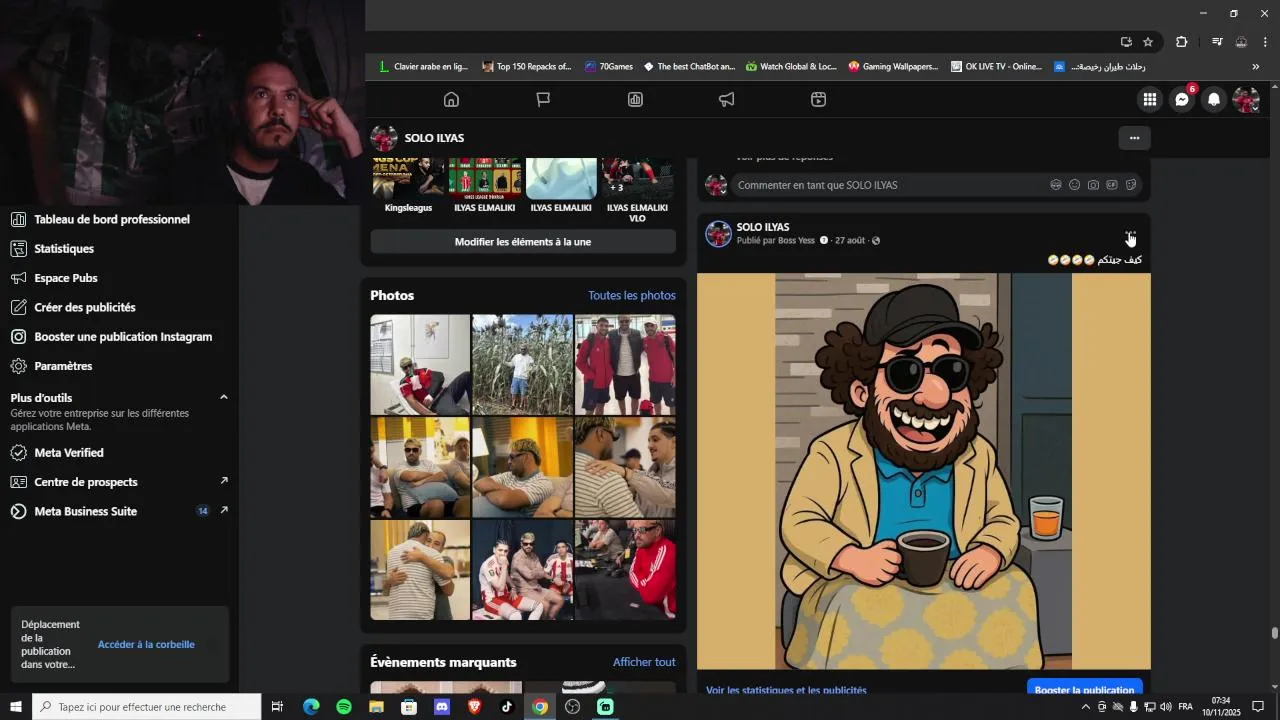This screenshot has width=1280, height=720.
Task: Open the Facebook Home icon
Action: coord(451,99)
